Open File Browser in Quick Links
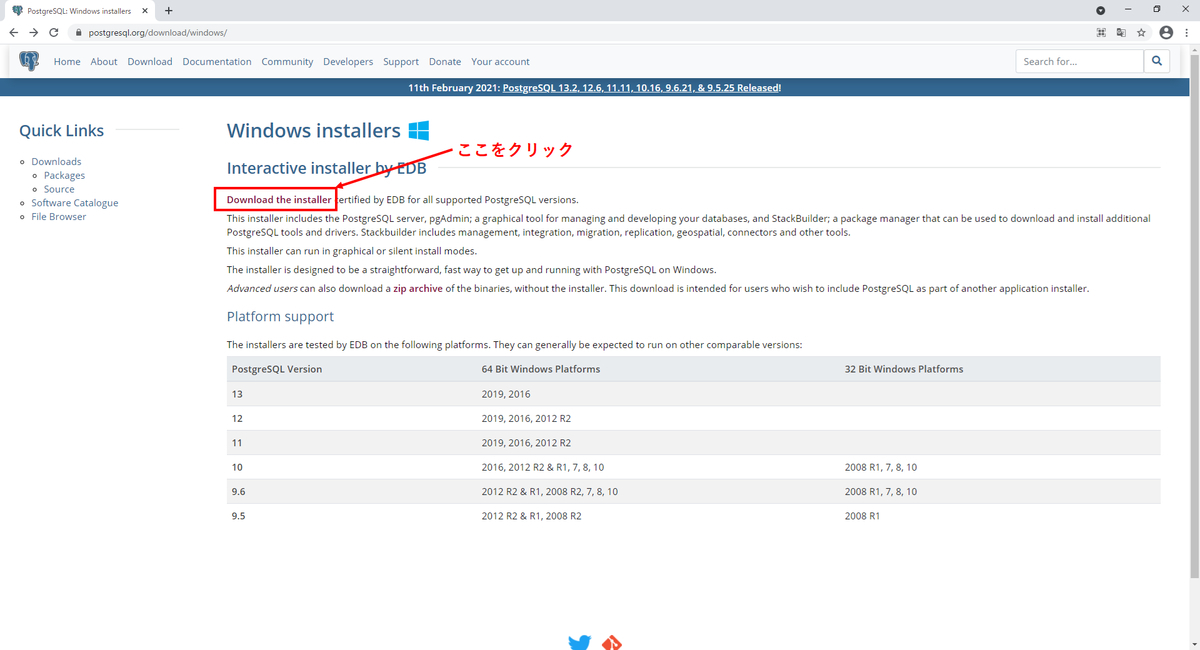 (x=59, y=216)
